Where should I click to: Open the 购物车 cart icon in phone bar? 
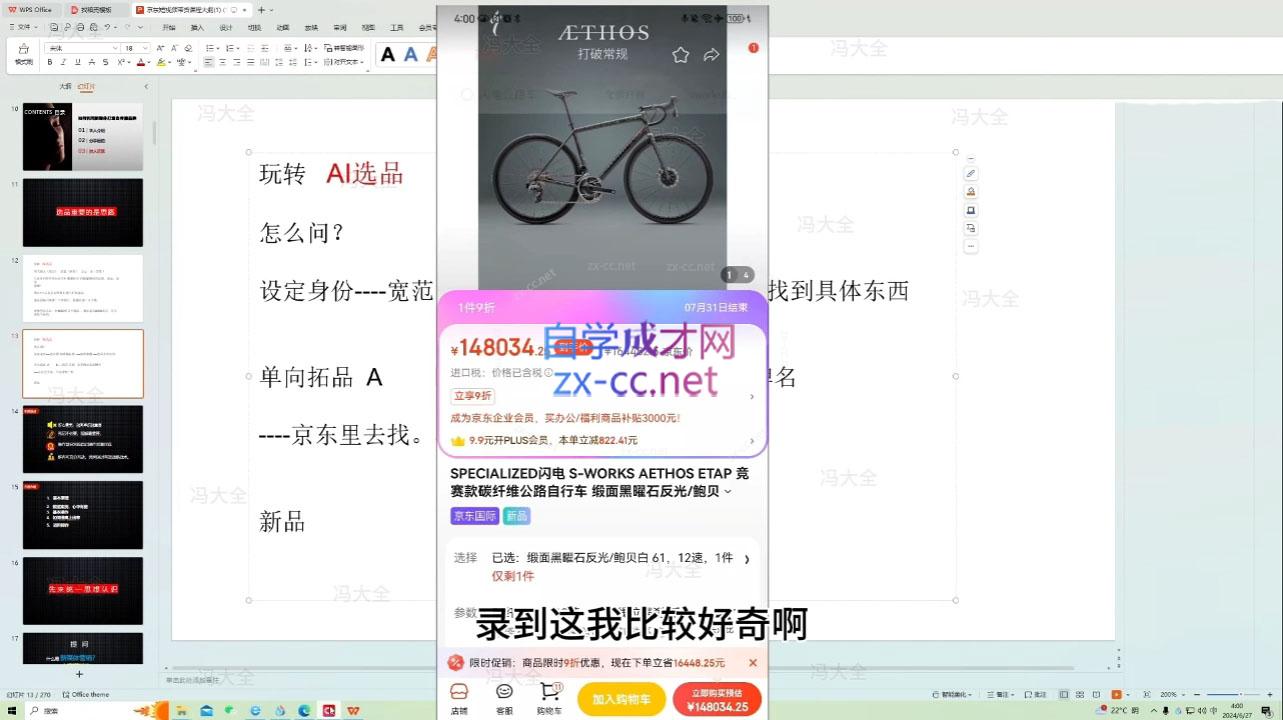coord(549,697)
